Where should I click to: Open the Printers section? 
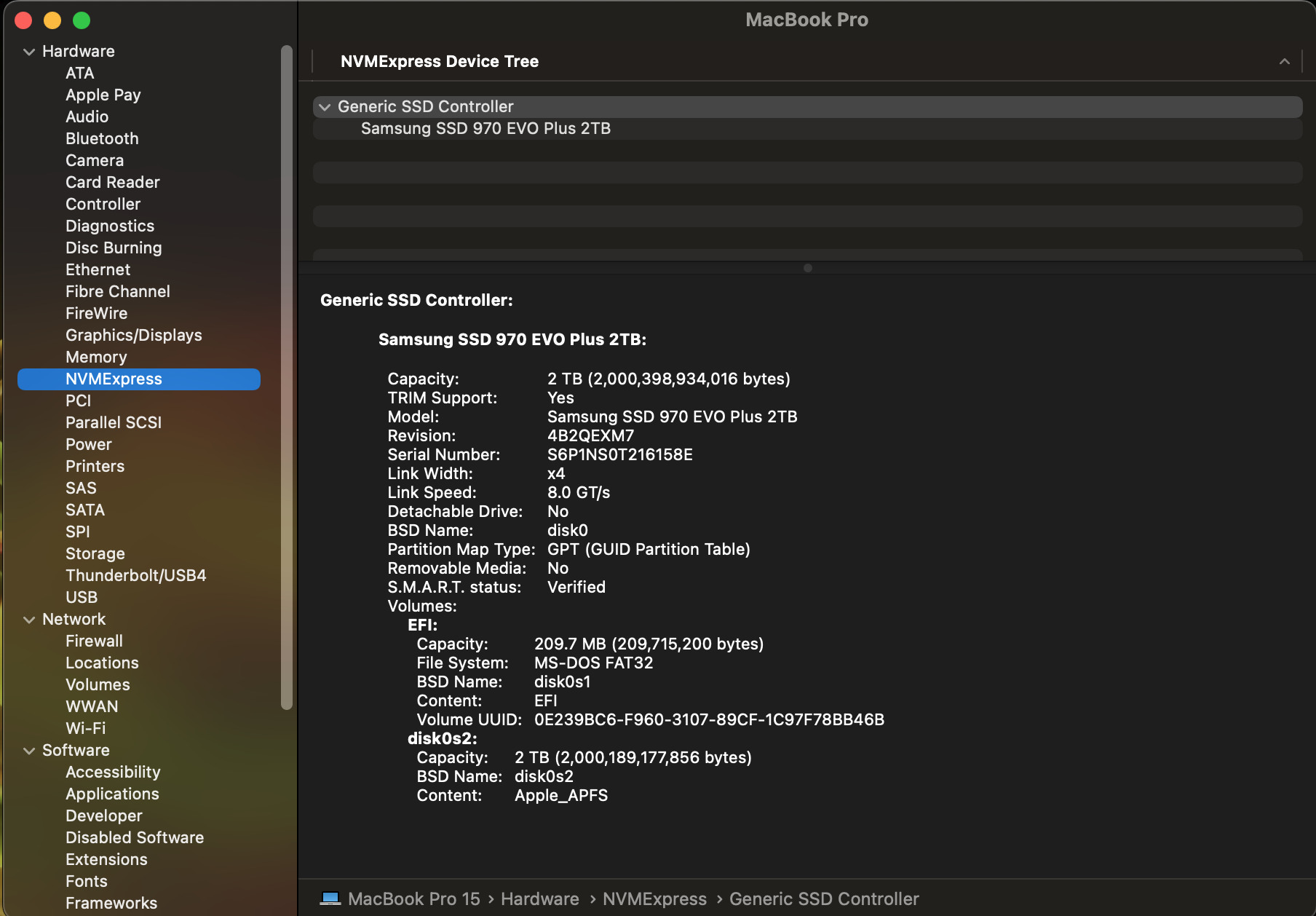click(x=95, y=466)
